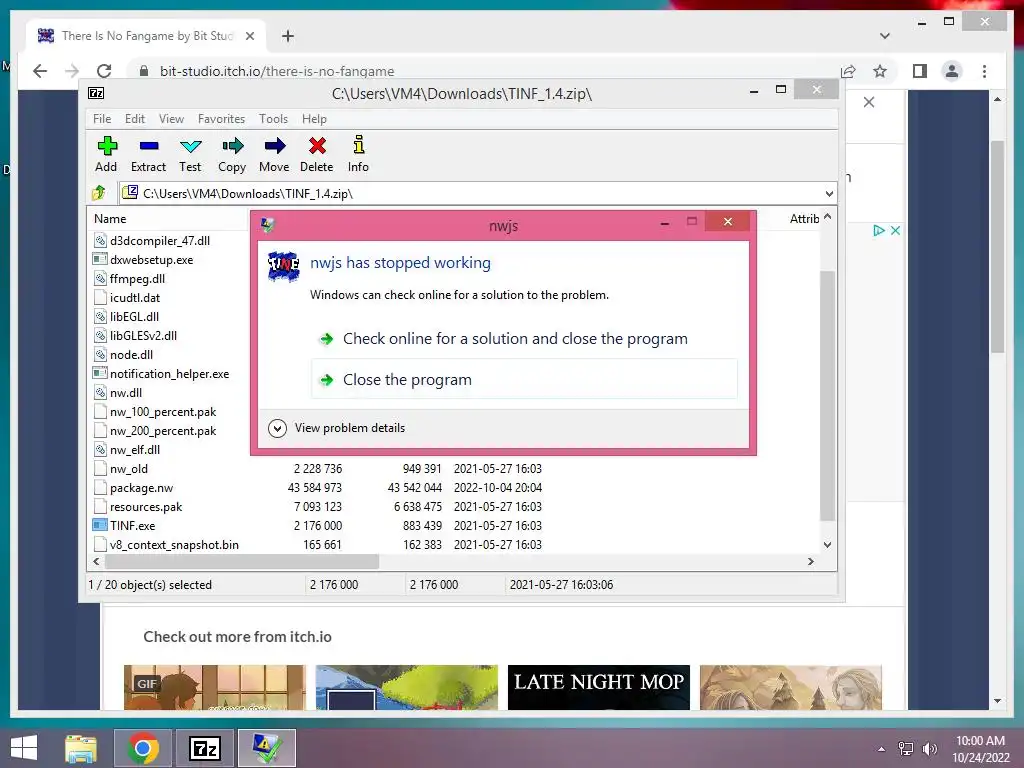The image size is (1024, 768).
Task: Choose Check online for a solution option
Action: [x=524, y=338]
